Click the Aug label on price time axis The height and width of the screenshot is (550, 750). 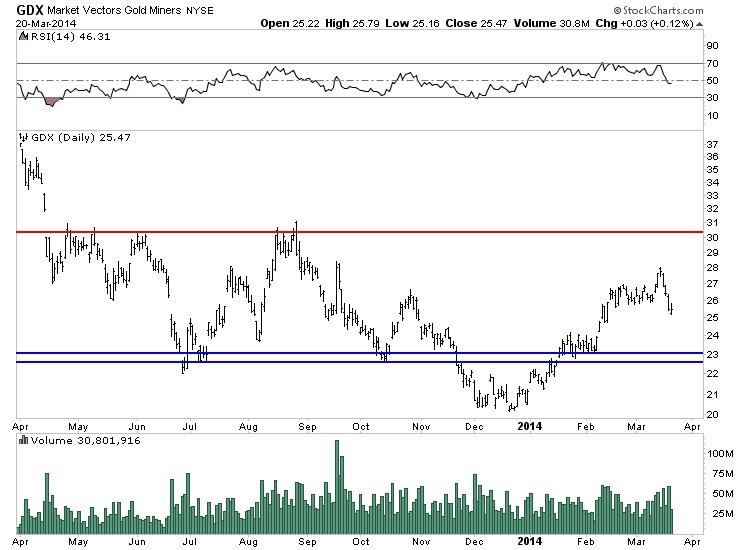(253, 423)
